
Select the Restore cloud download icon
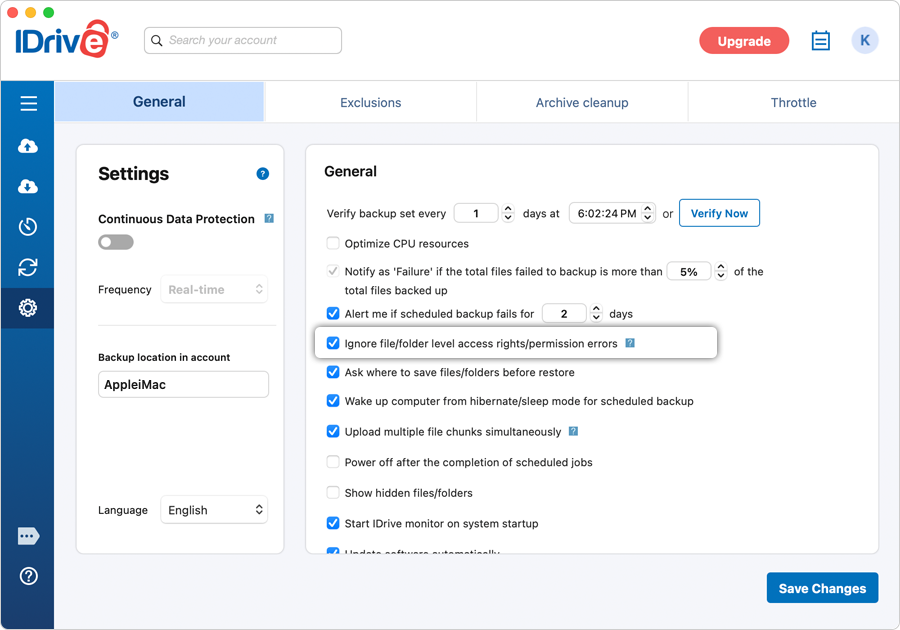click(27, 186)
